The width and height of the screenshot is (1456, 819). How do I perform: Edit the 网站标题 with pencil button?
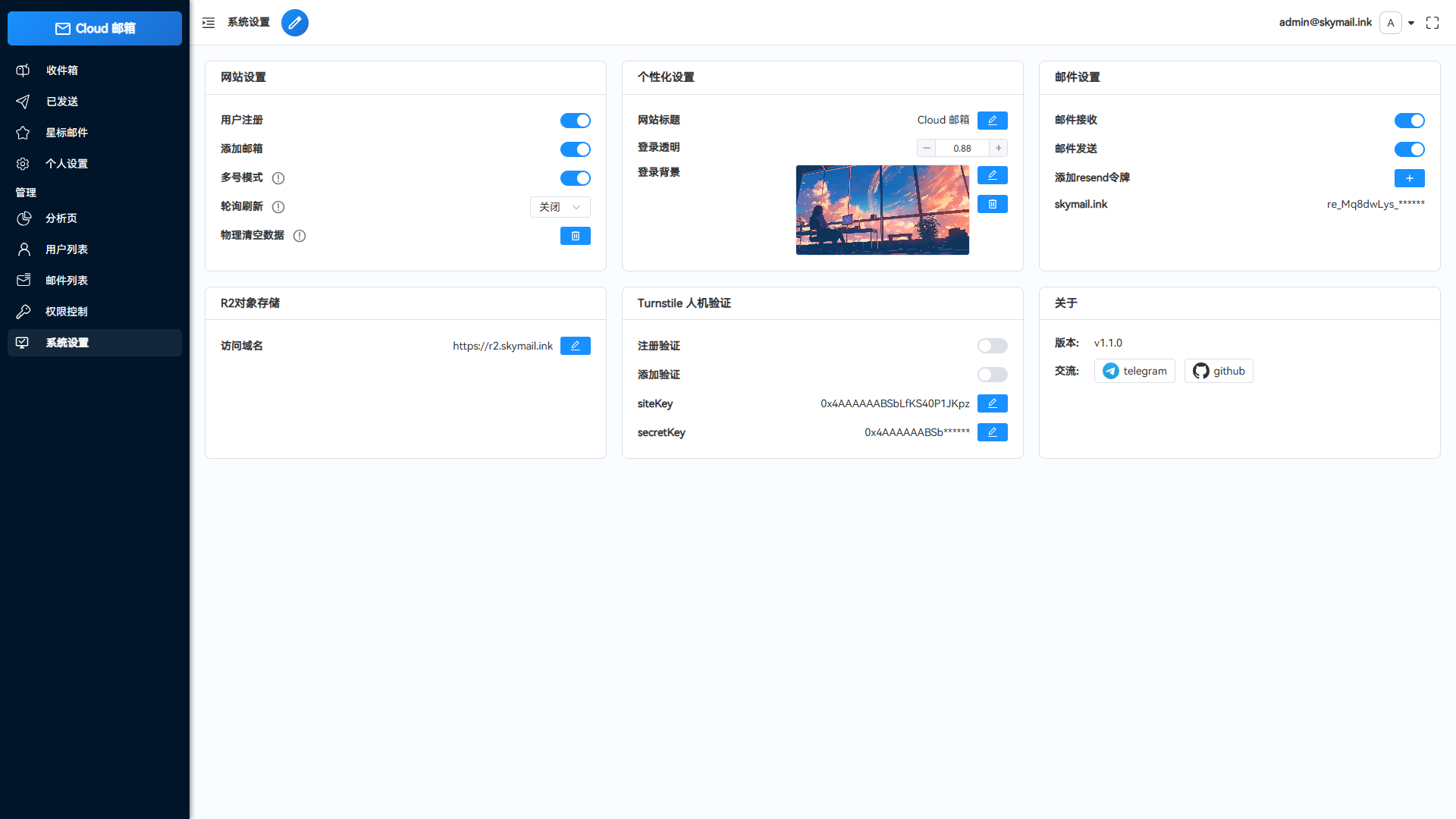(x=993, y=121)
